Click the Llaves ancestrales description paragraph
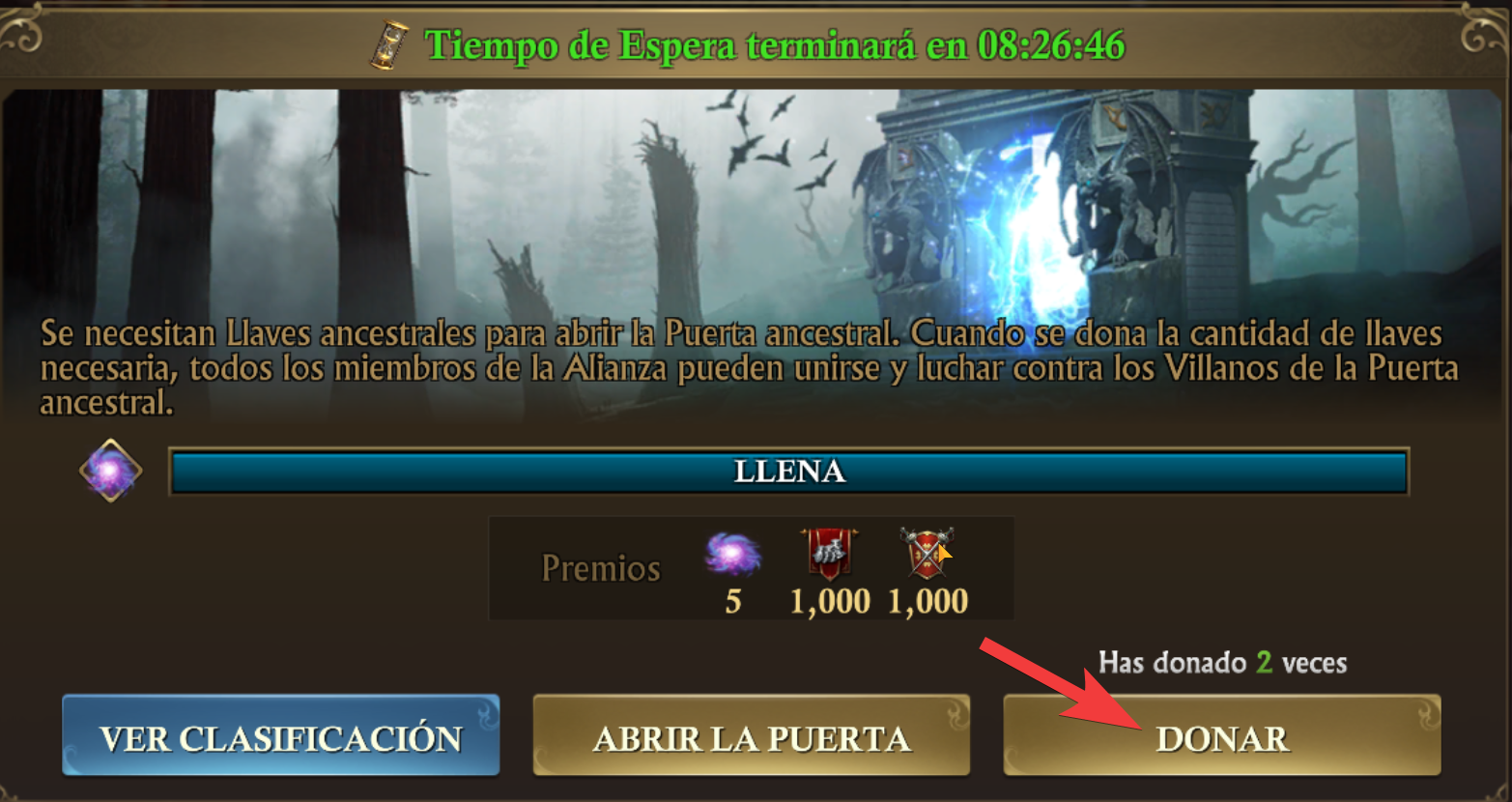The image size is (1512, 802). tap(749, 368)
